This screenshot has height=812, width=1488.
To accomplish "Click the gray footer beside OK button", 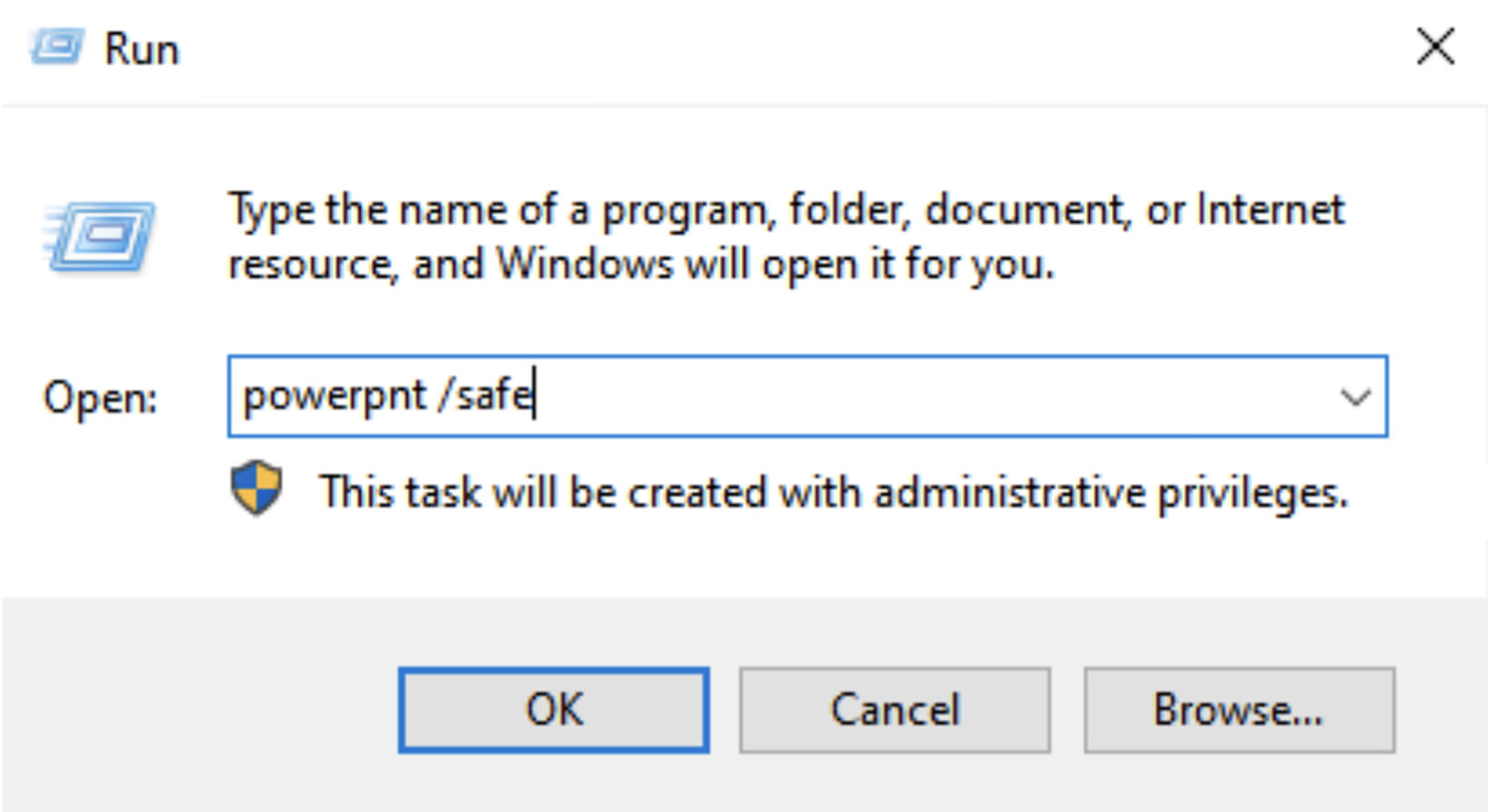I will pyautogui.click(x=198, y=710).
